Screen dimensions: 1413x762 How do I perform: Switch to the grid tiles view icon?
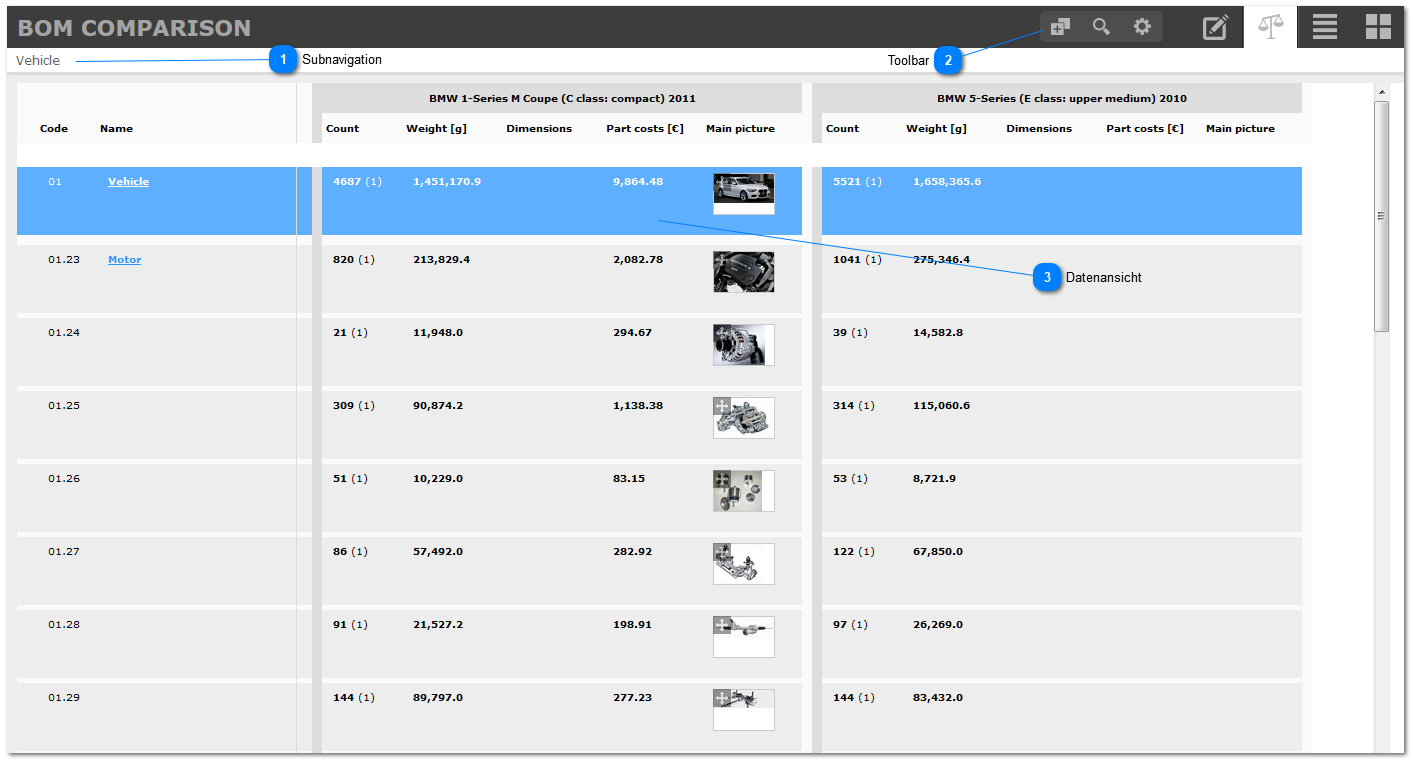click(x=1378, y=27)
